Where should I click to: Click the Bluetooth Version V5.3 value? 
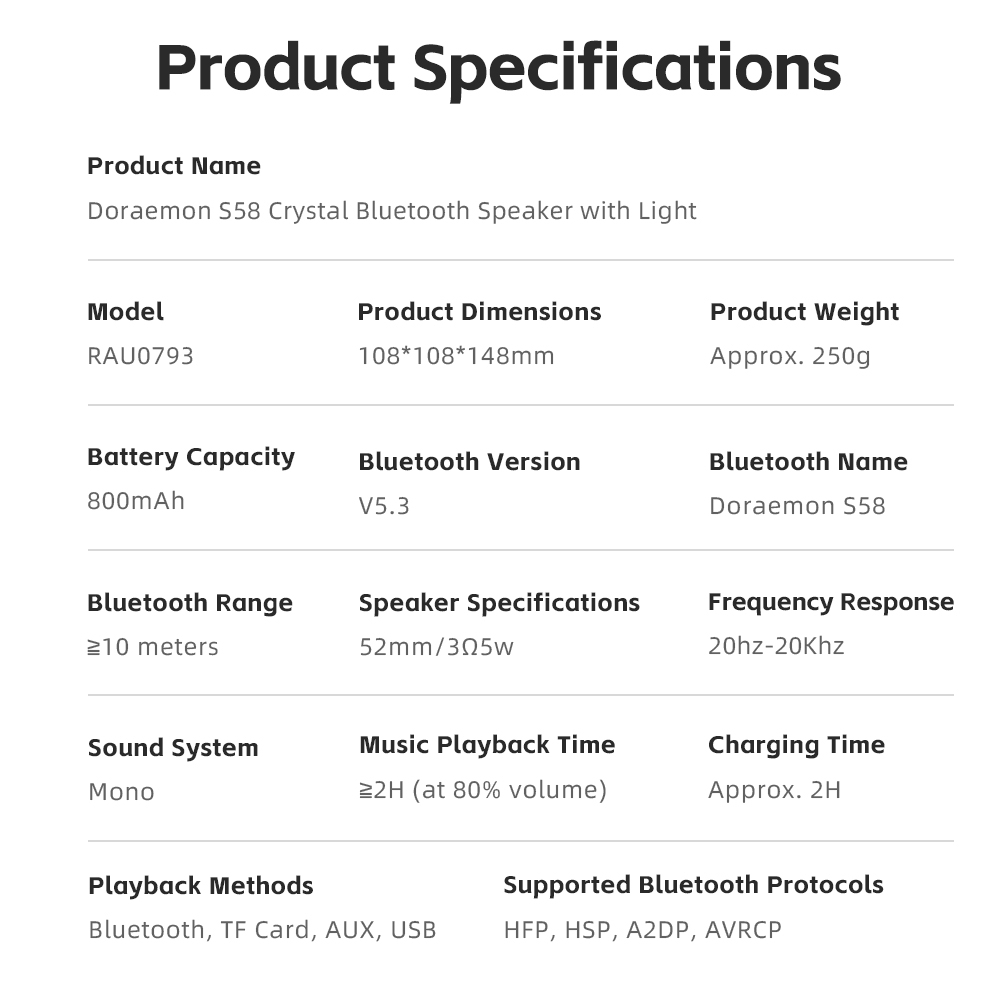(384, 506)
